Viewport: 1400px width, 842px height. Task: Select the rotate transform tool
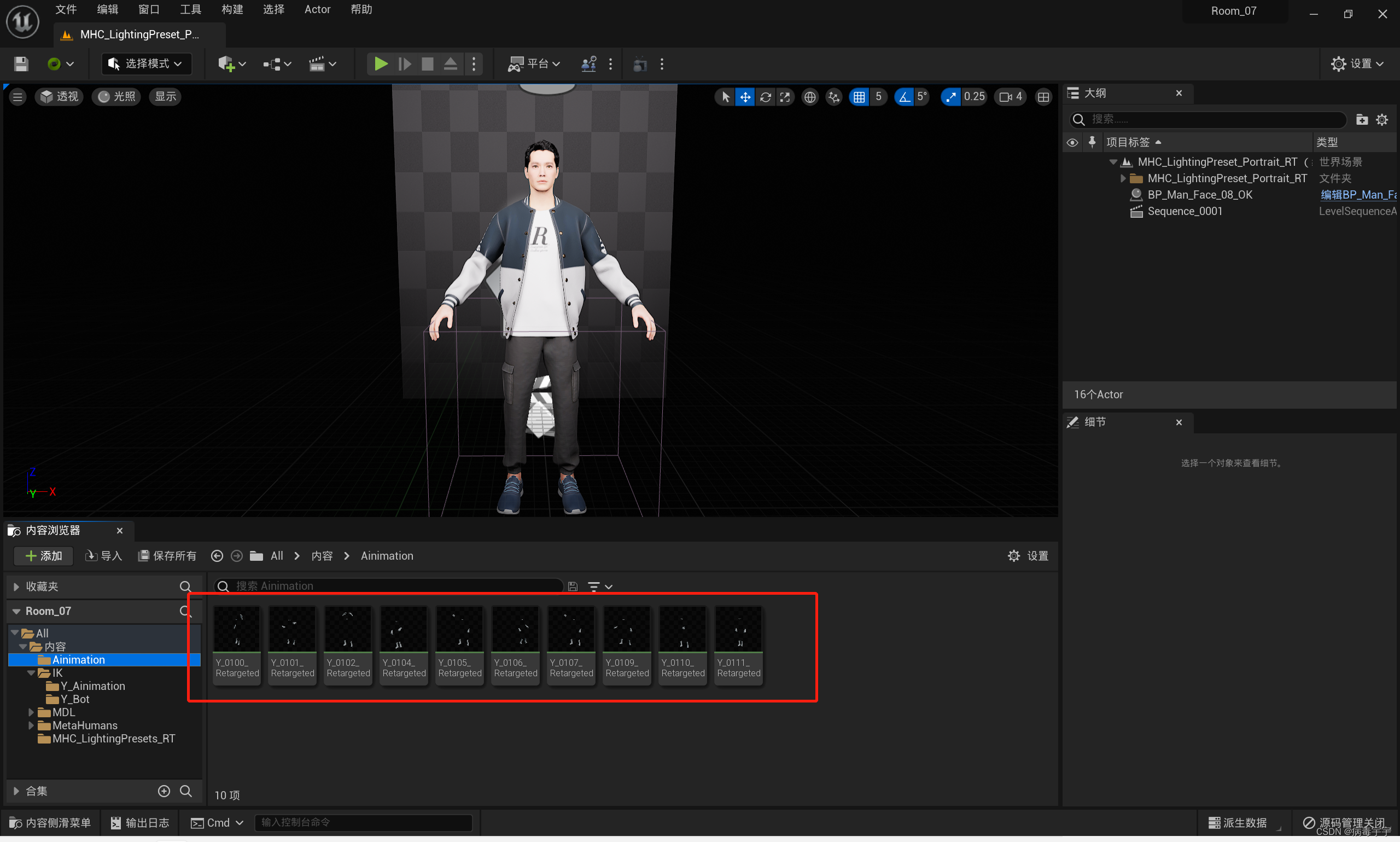pyautogui.click(x=765, y=97)
